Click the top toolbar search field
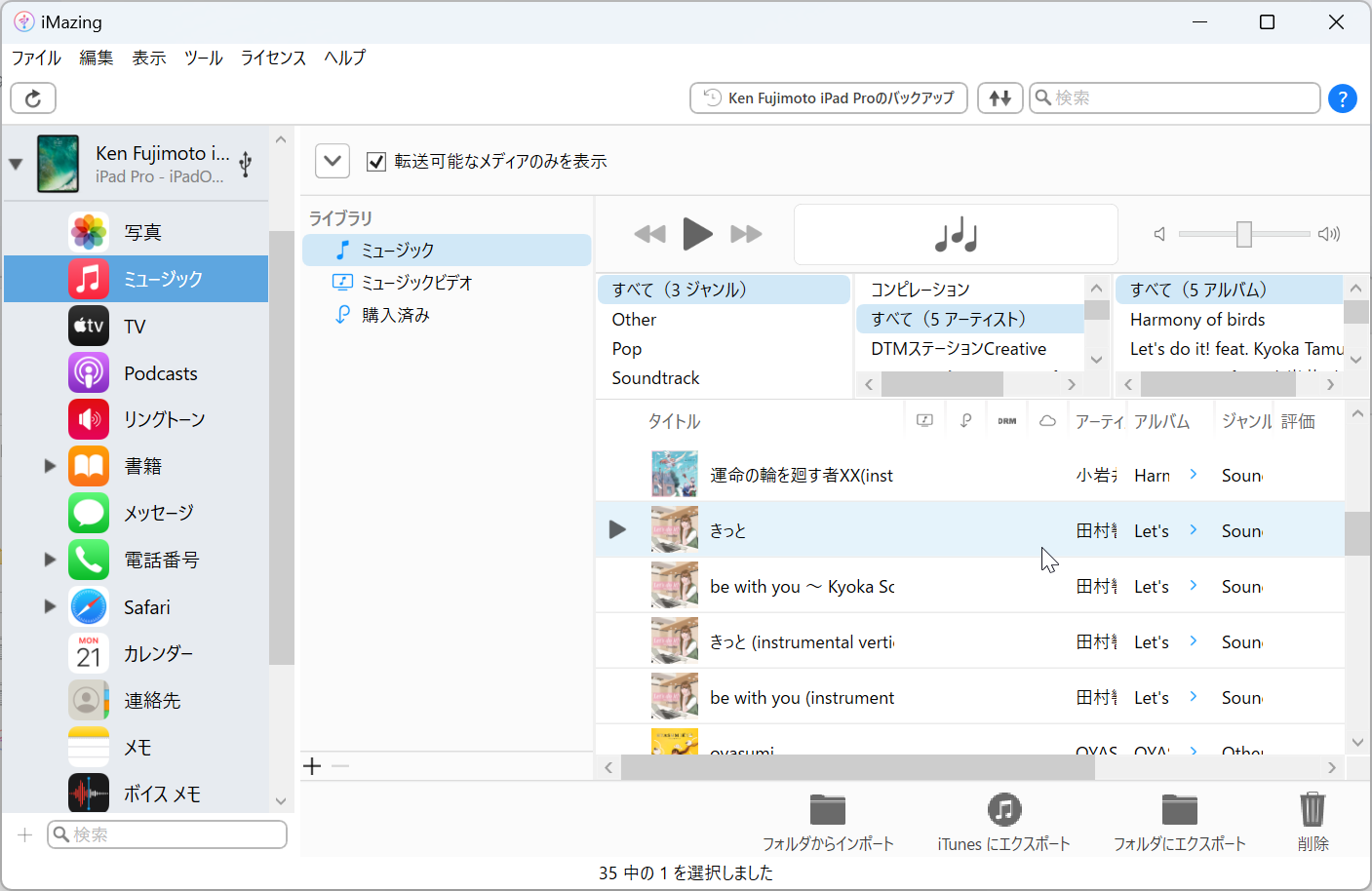Screen dimensions: 1372x891 pyautogui.click(x=1175, y=97)
